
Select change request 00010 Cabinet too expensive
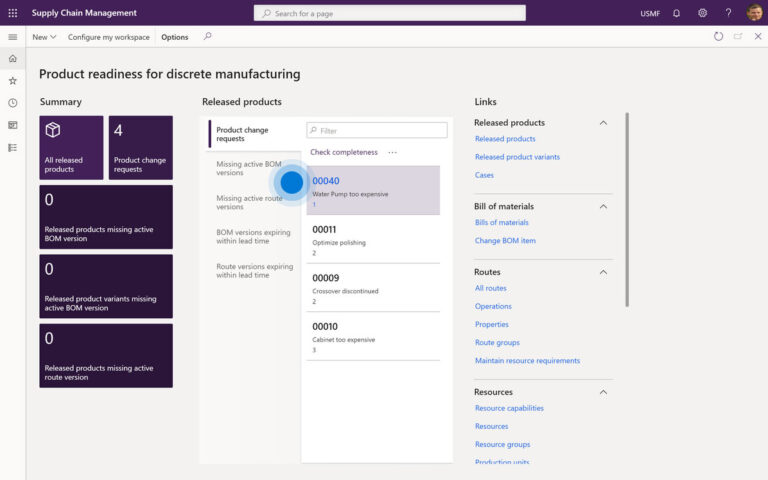(x=373, y=336)
